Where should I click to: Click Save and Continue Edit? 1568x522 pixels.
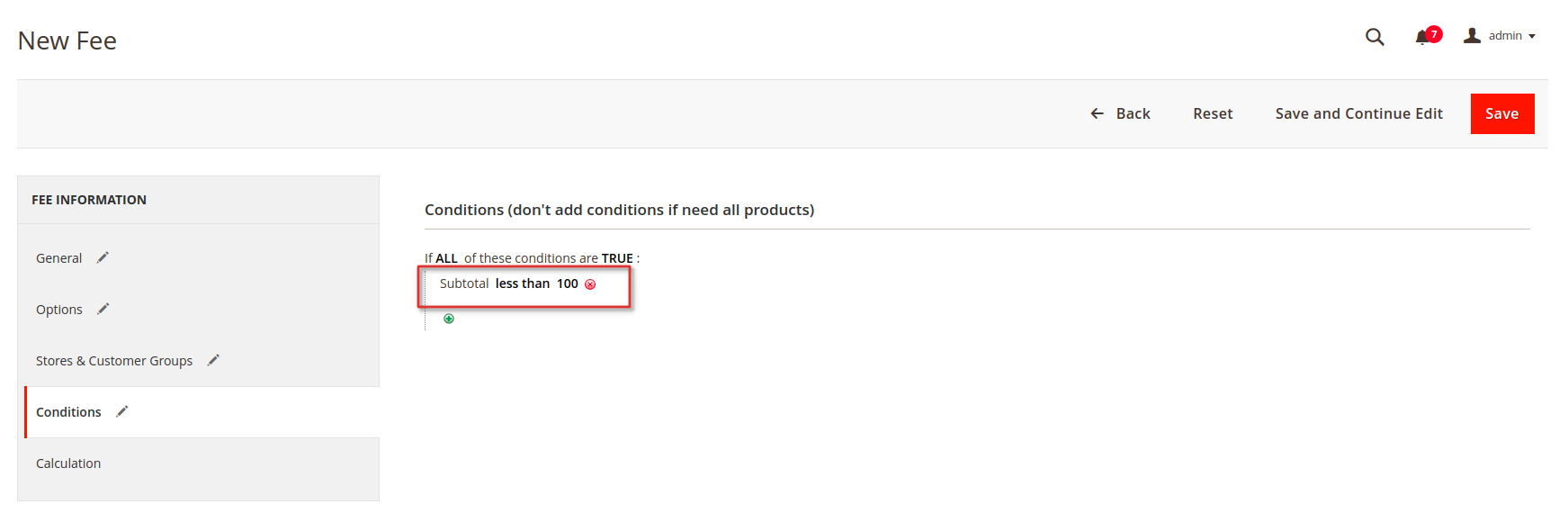coord(1358,113)
